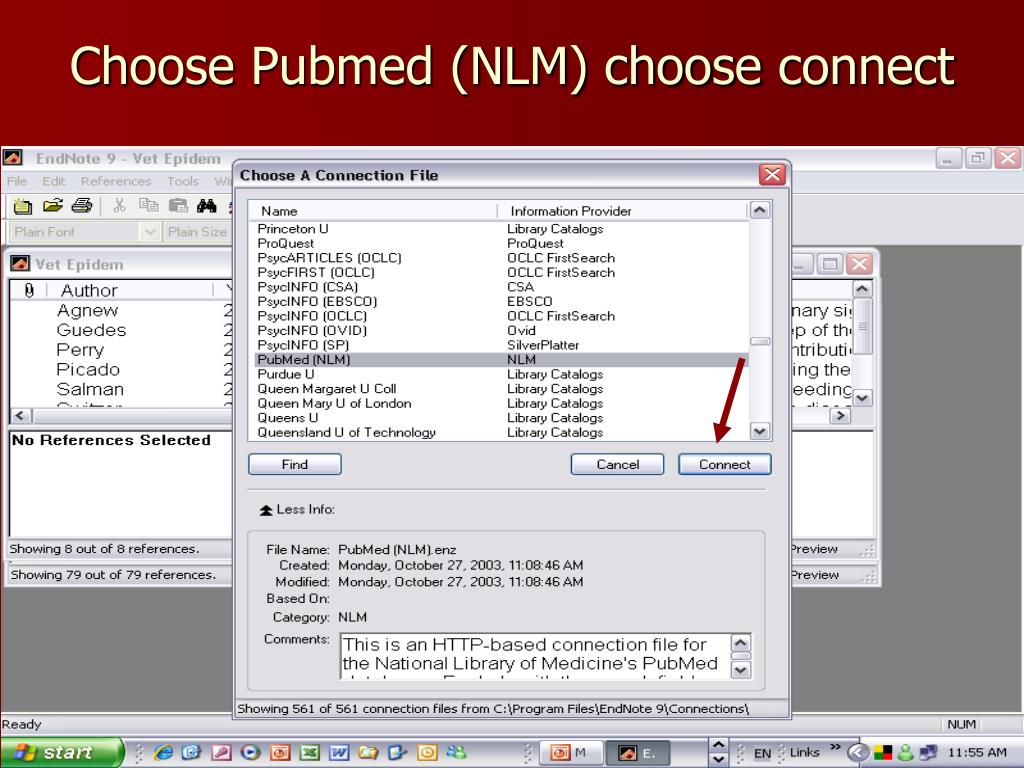Image resolution: width=1024 pixels, height=768 pixels.
Task: Launch Word from quick launch bar
Action: click(x=339, y=752)
